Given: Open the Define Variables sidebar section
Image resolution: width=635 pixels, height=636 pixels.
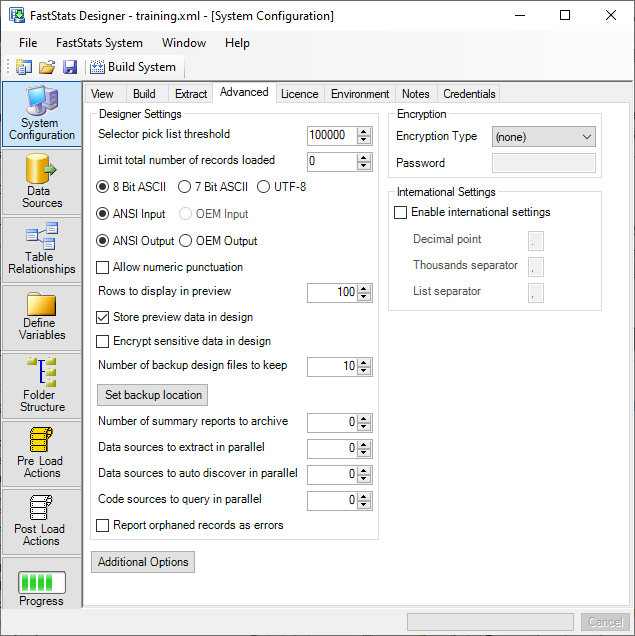Looking at the screenshot, I should click(42, 318).
